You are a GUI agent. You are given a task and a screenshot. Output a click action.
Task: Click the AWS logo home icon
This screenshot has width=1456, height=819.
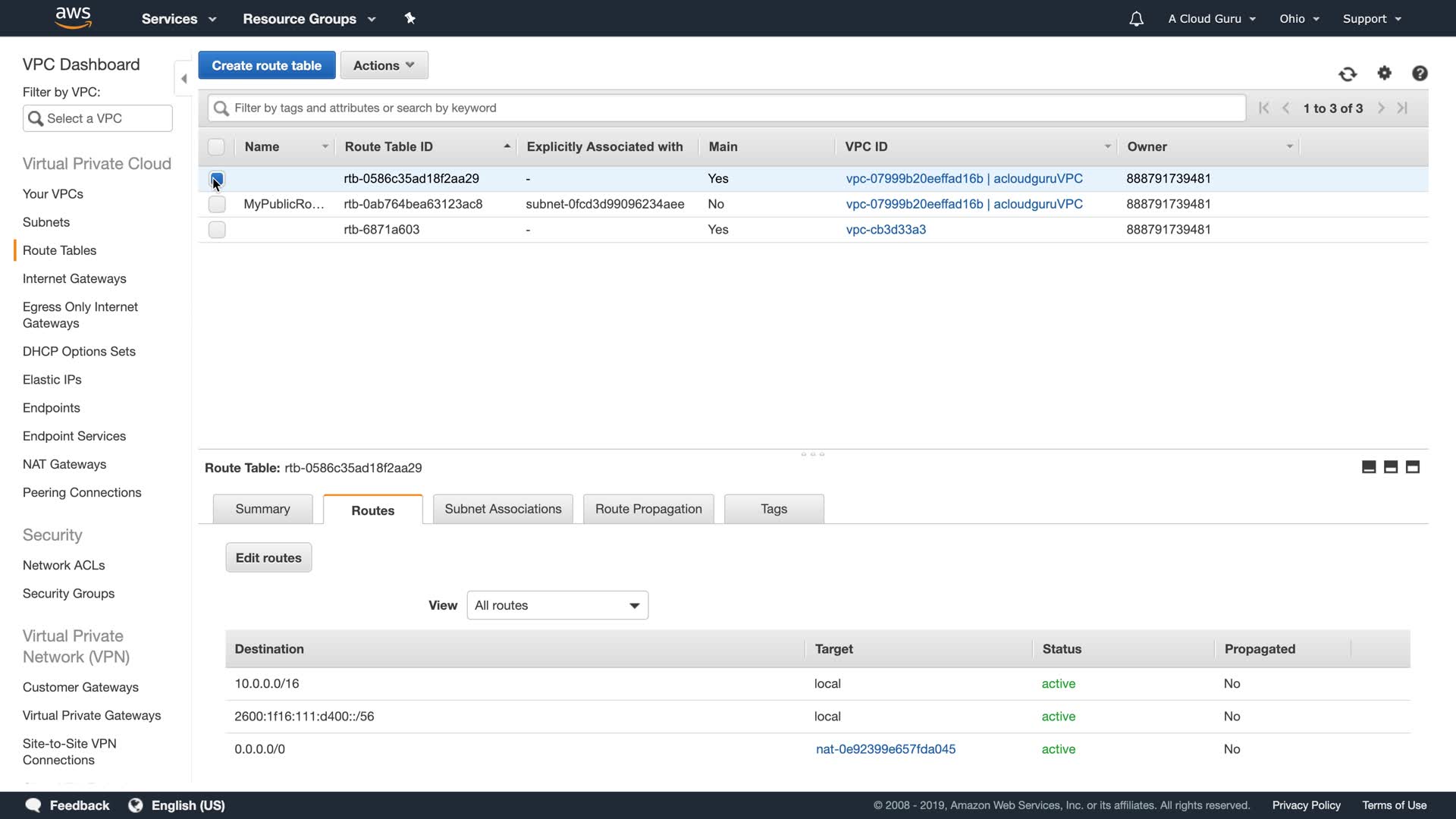[x=74, y=17]
